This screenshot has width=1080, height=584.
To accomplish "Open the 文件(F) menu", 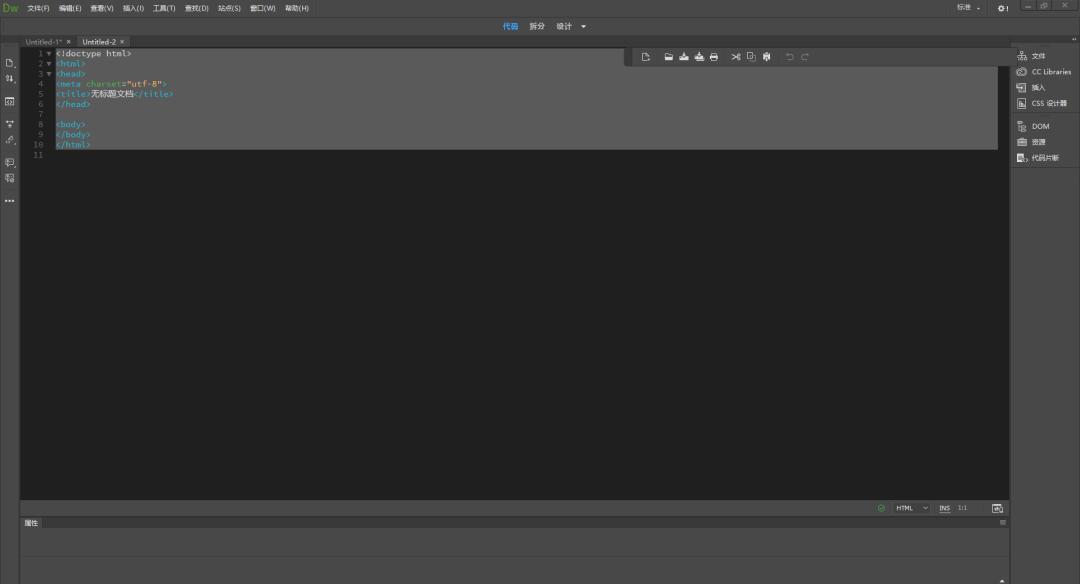I will click(x=38, y=8).
